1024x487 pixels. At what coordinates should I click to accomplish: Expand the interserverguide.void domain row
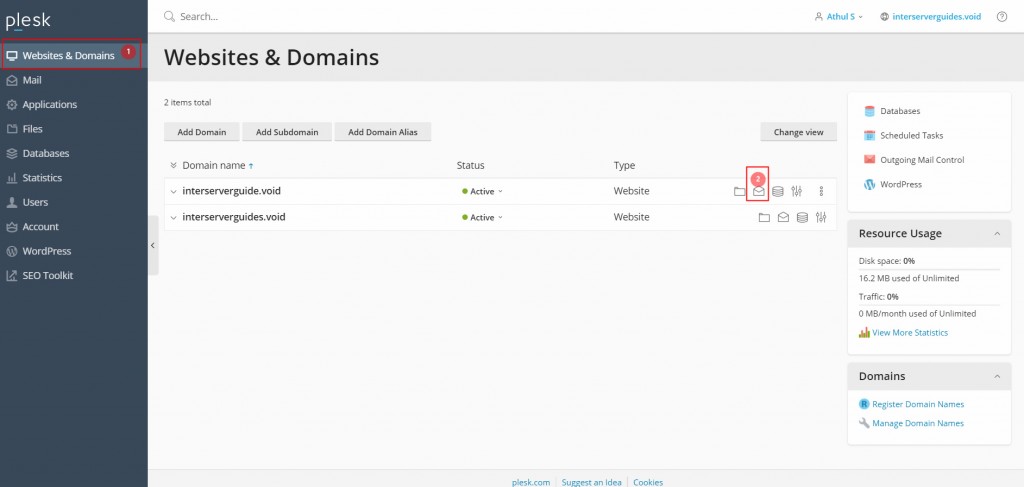click(173, 191)
